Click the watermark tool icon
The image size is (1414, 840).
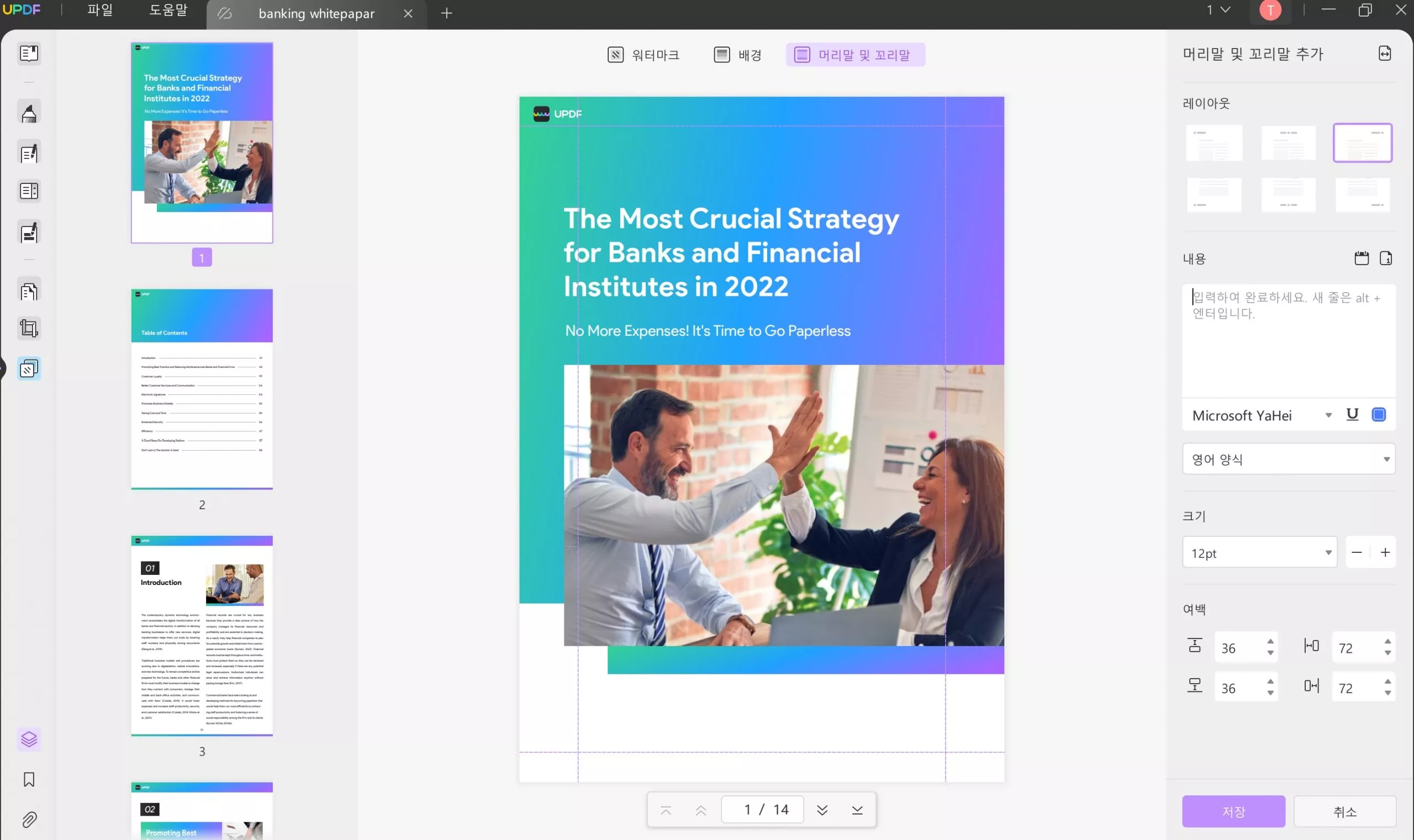(x=617, y=54)
